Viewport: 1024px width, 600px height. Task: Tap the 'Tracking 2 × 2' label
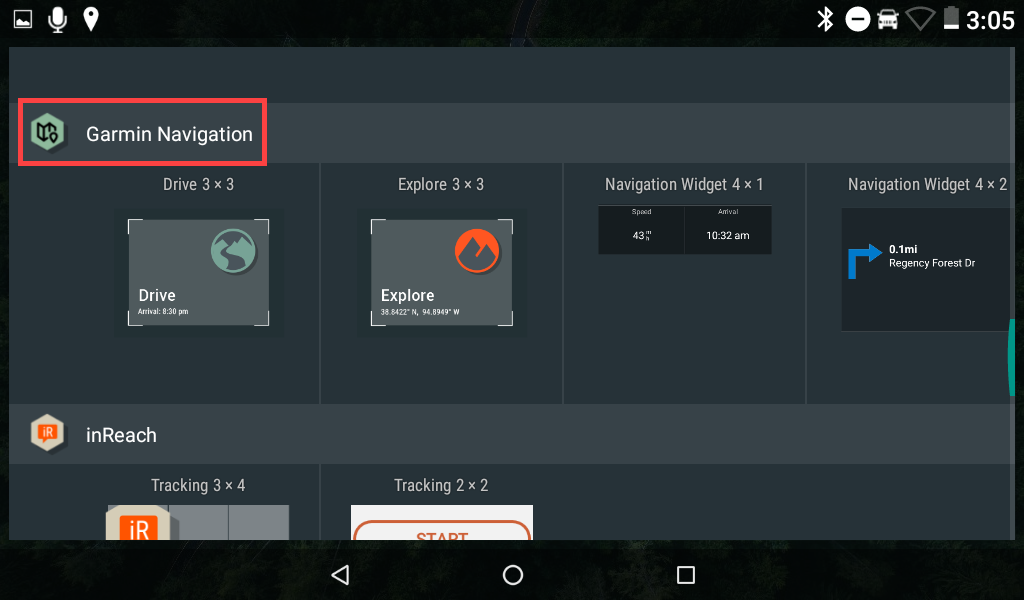441,485
